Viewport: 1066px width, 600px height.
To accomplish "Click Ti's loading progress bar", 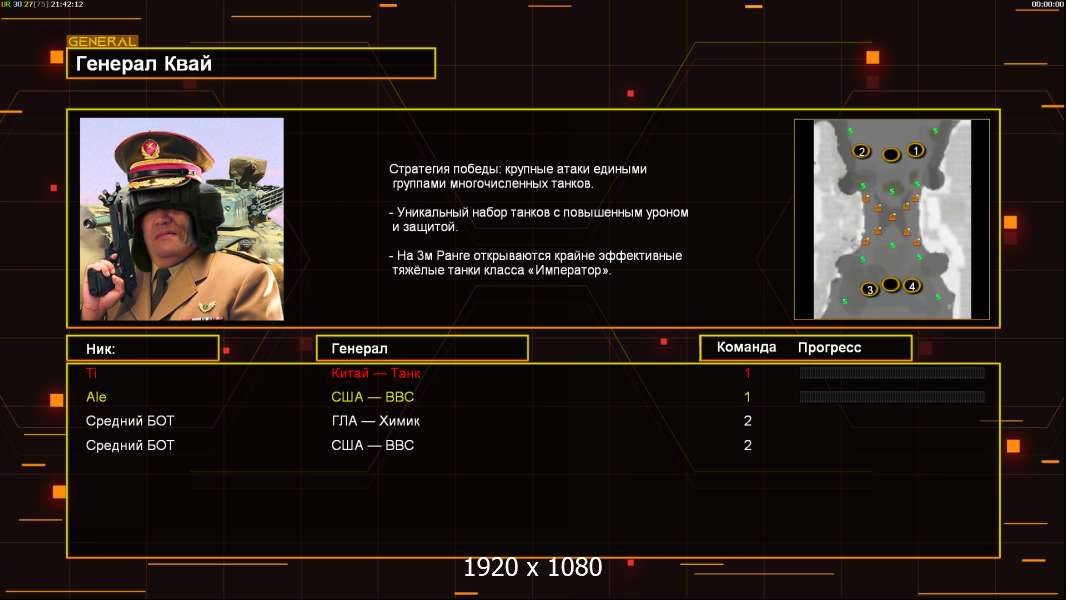I will [x=892, y=372].
